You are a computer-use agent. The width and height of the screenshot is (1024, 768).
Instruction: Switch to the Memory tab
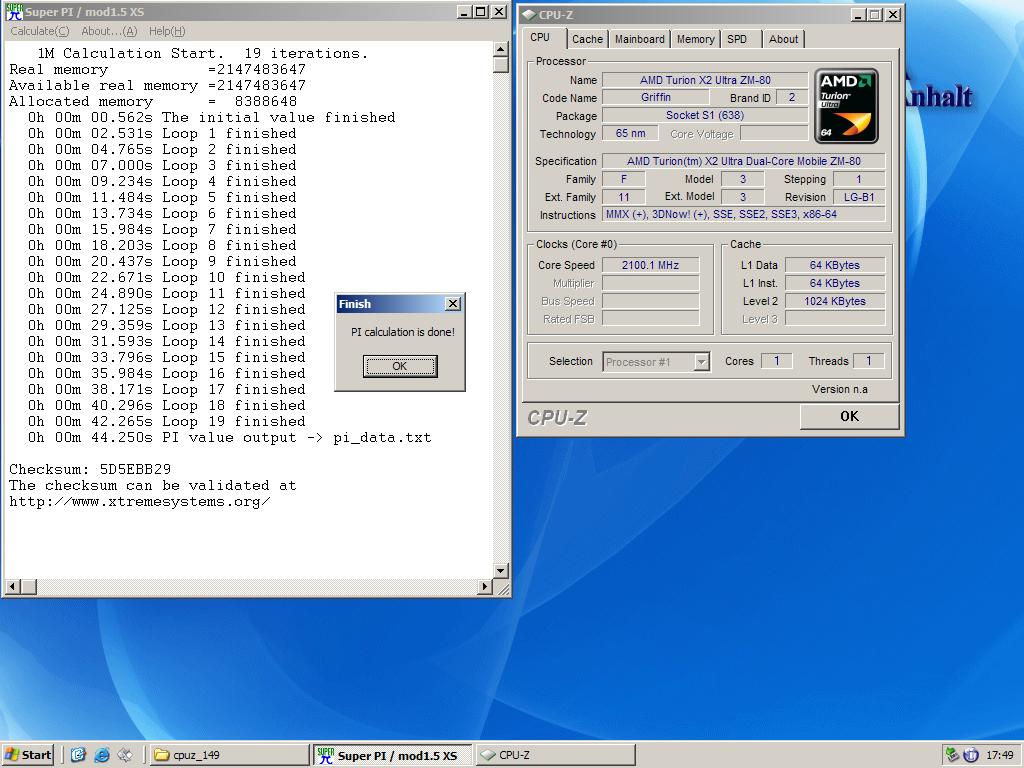(695, 39)
